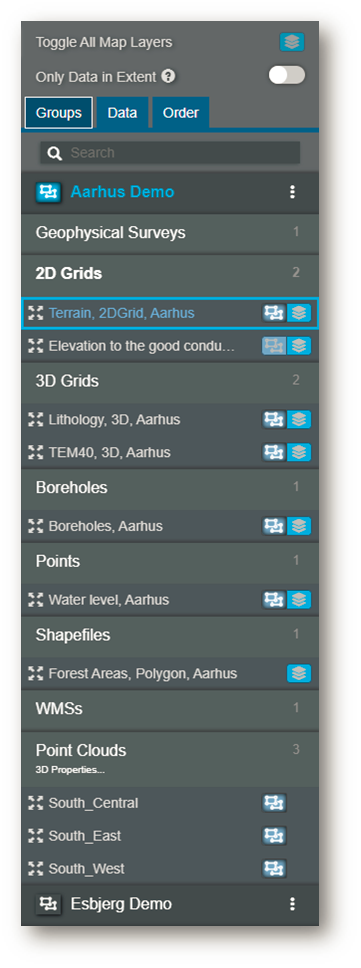Switch to the Data tab
Image resolution: width=361 pixels, height=968 pixels.
click(122, 113)
